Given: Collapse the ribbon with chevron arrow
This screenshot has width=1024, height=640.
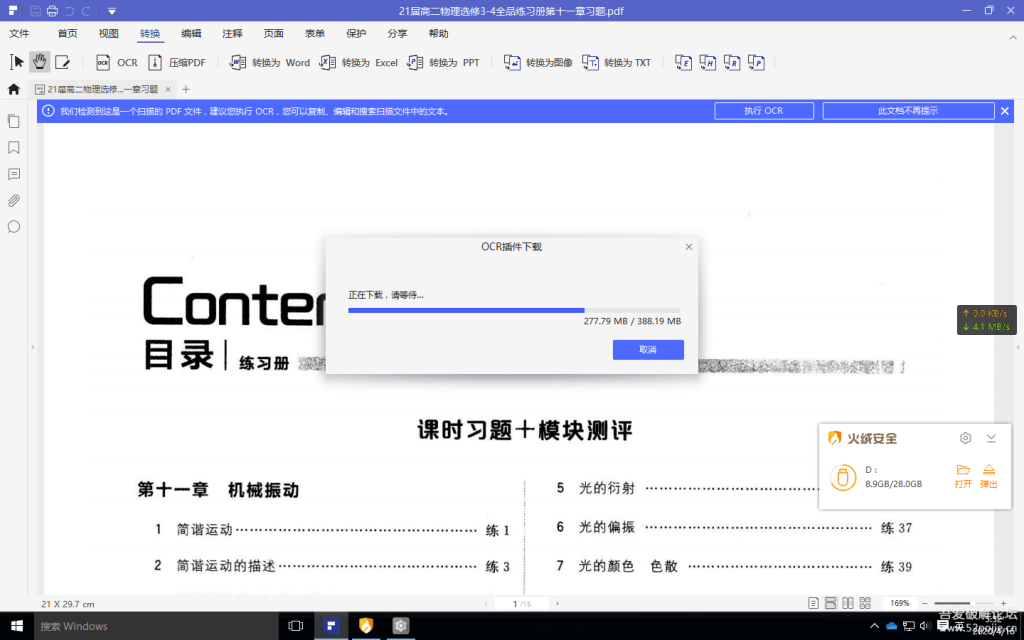Looking at the screenshot, I should click(x=1013, y=37).
